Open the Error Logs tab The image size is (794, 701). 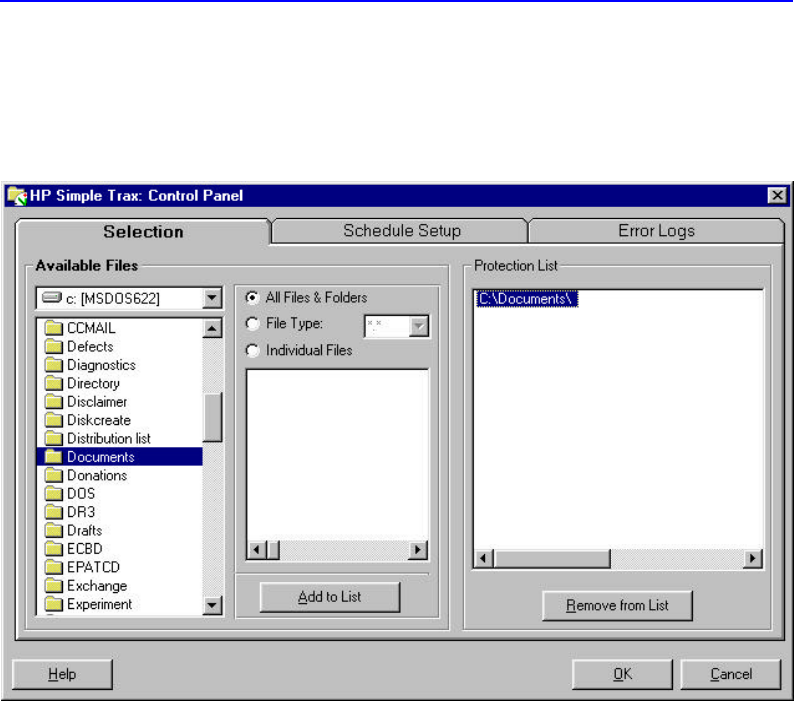click(656, 231)
